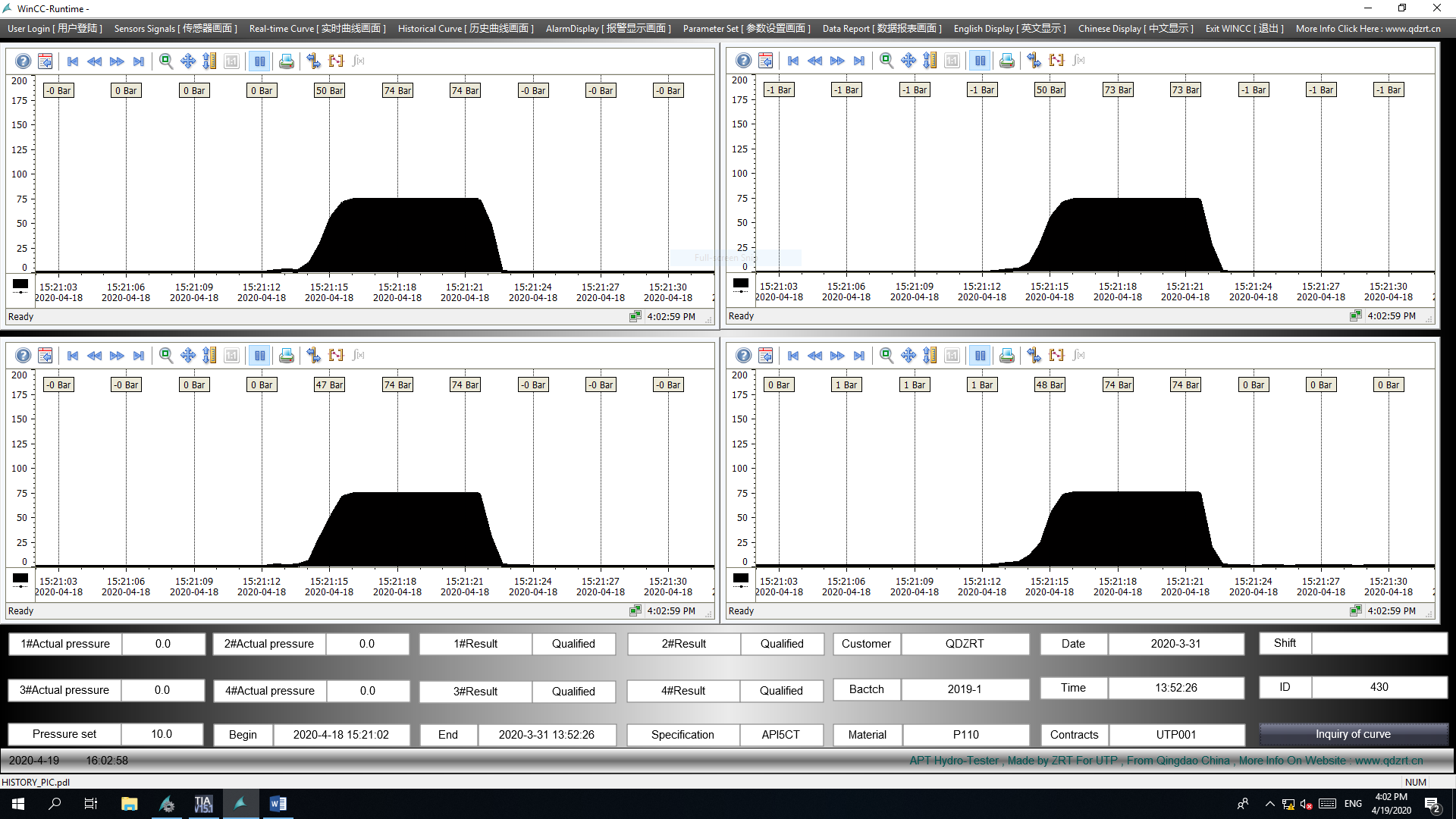The image size is (1456, 819).
Task: Toggle the pause update button in the top-right trend
Action: coord(981,61)
